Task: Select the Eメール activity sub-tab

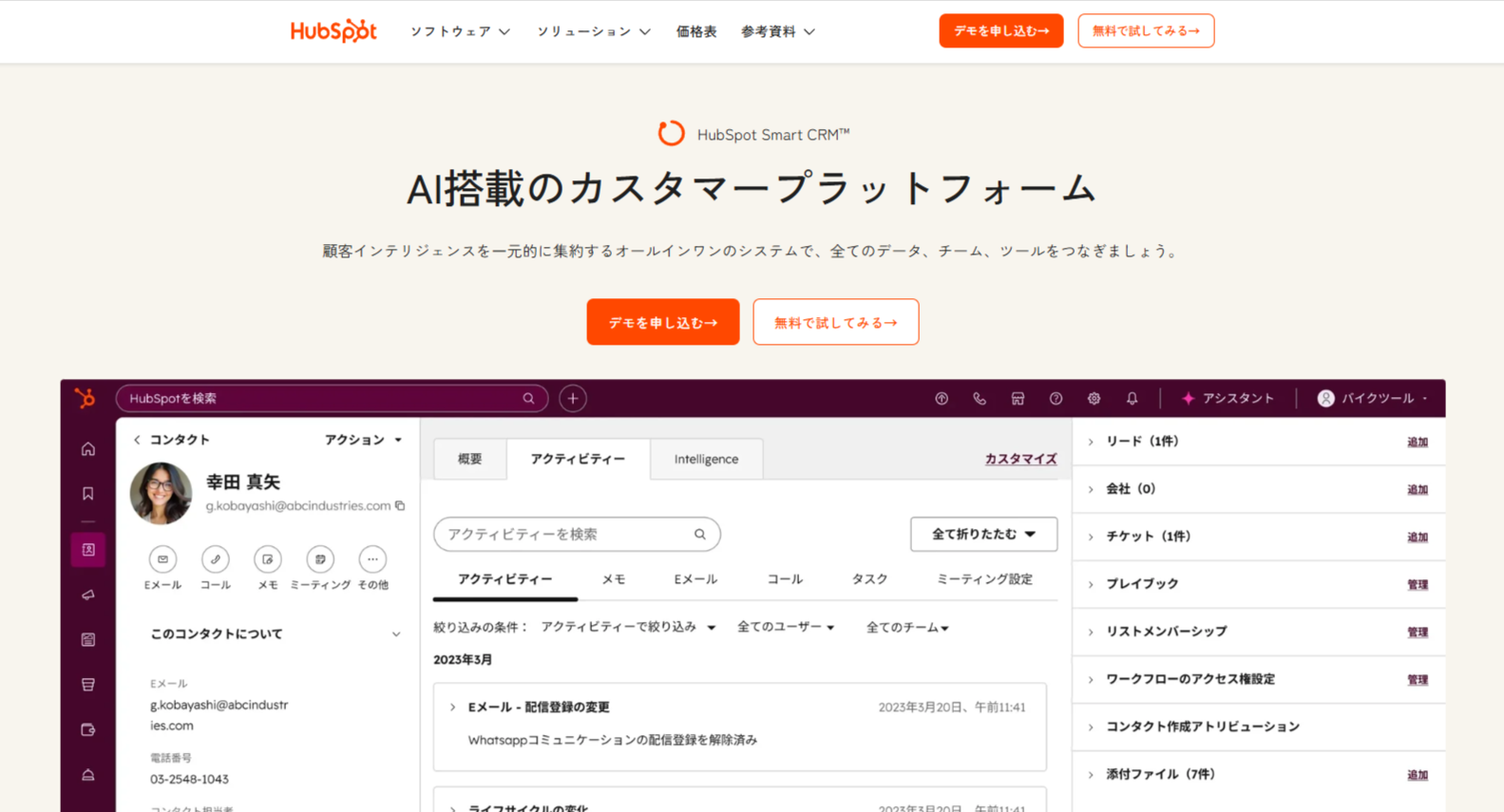Action: tap(695, 579)
